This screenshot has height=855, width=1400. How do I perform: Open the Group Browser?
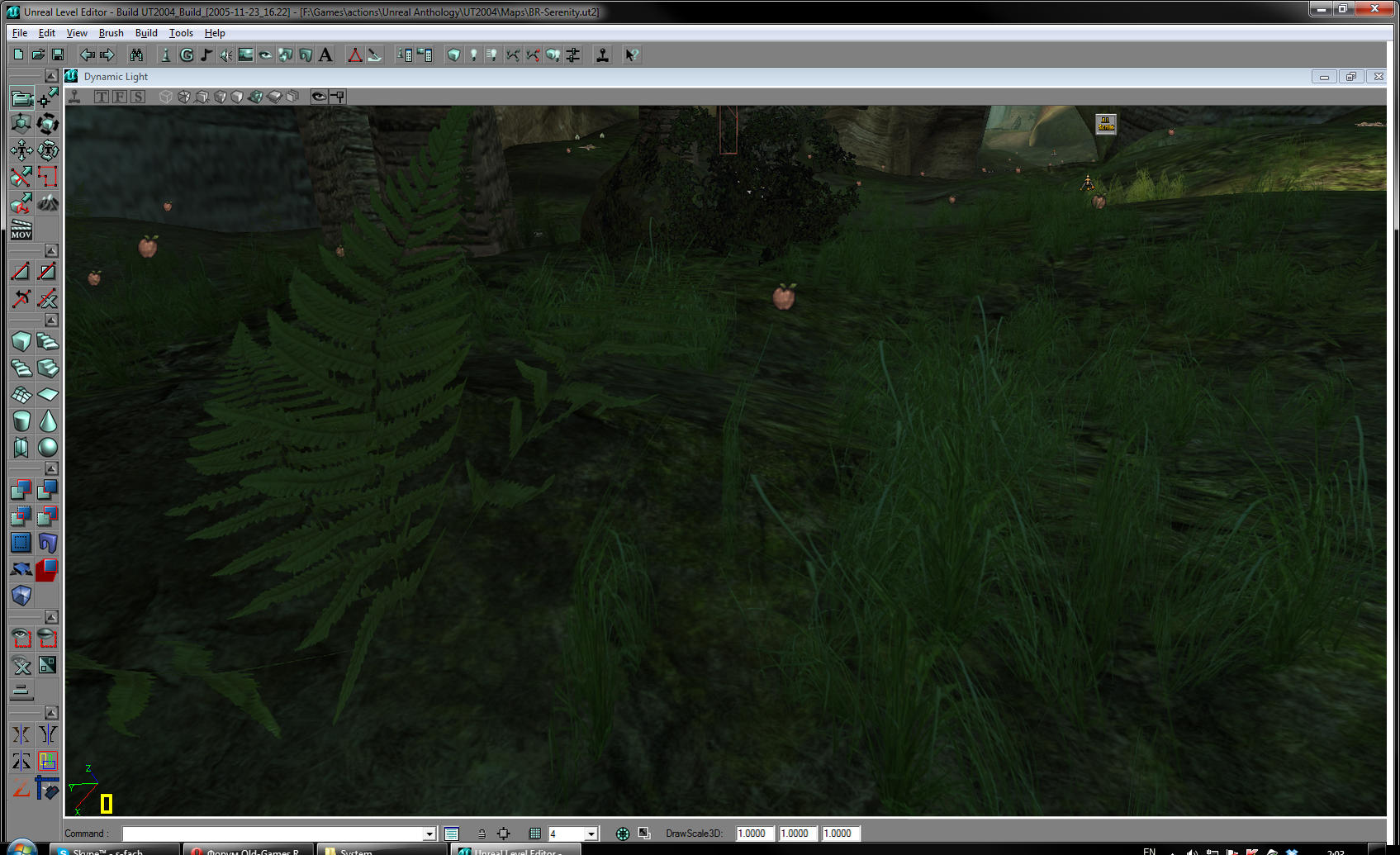pos(187,55)
